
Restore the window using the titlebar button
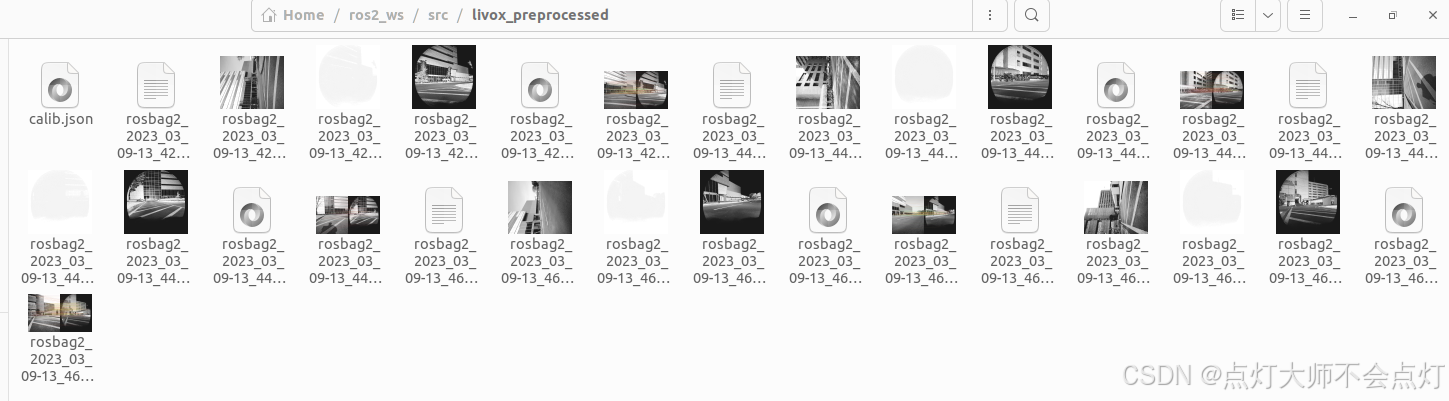1392,15
